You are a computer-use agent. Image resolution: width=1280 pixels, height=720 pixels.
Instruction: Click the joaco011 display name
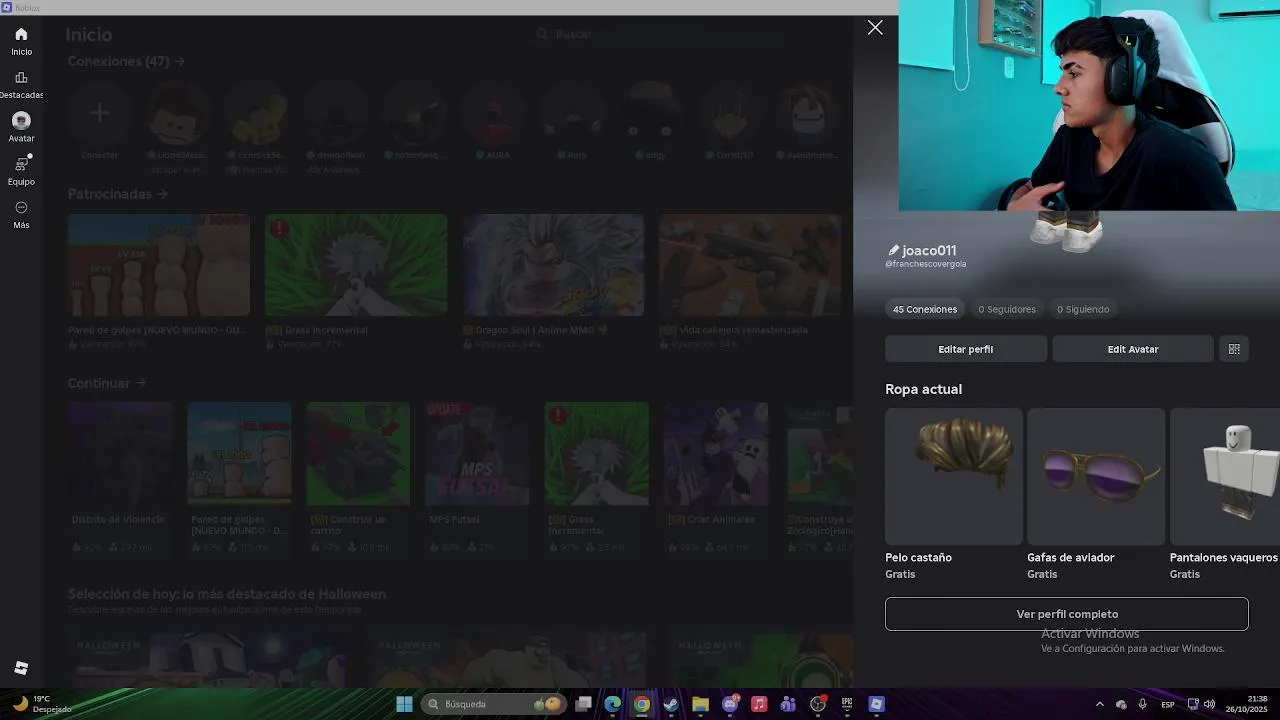click(929, 251)
